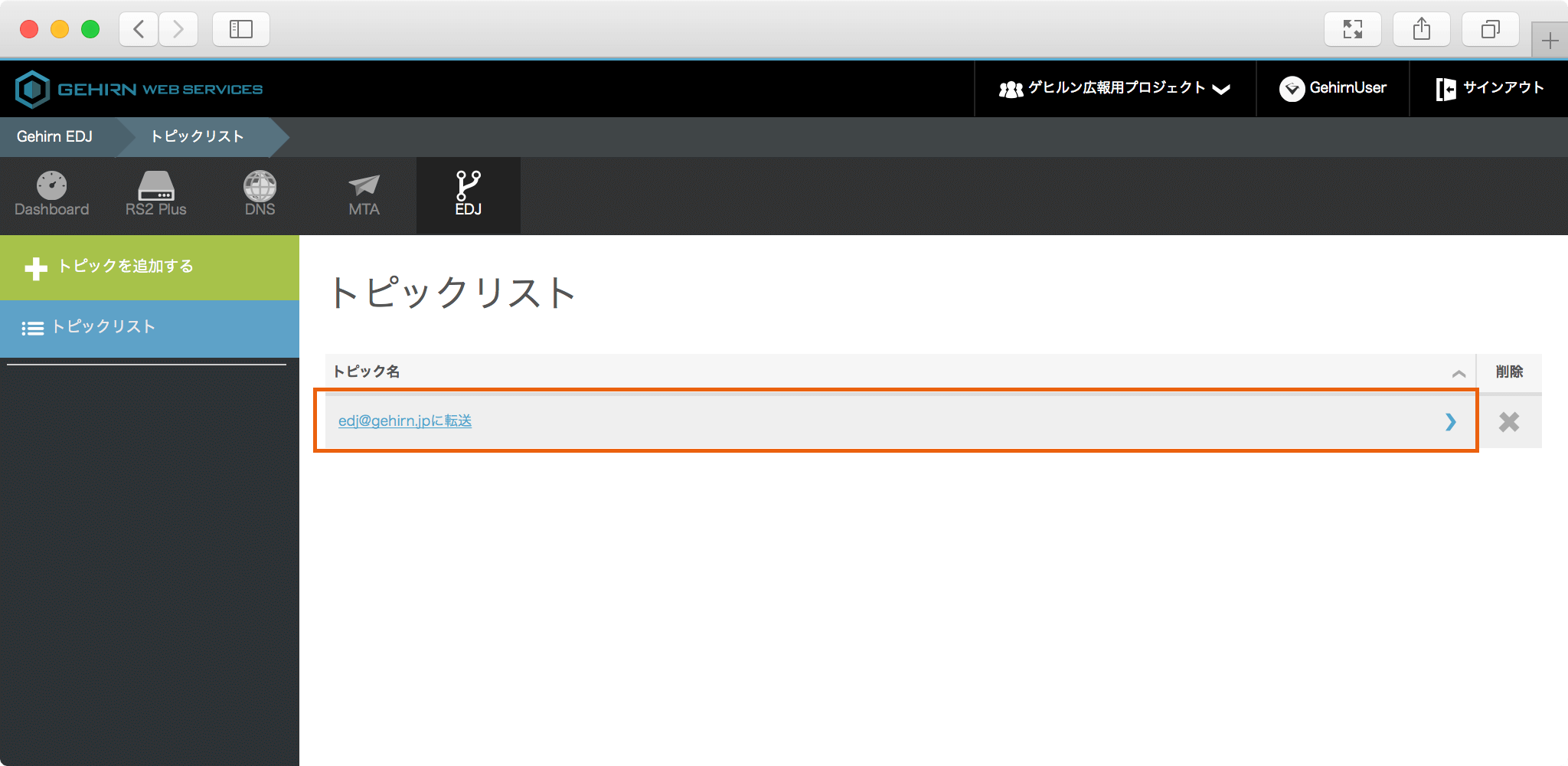Open the GehirnUser account menu
Image resolution: width=1568 pixels, height=766 pixels.
tap(1333, 89)
